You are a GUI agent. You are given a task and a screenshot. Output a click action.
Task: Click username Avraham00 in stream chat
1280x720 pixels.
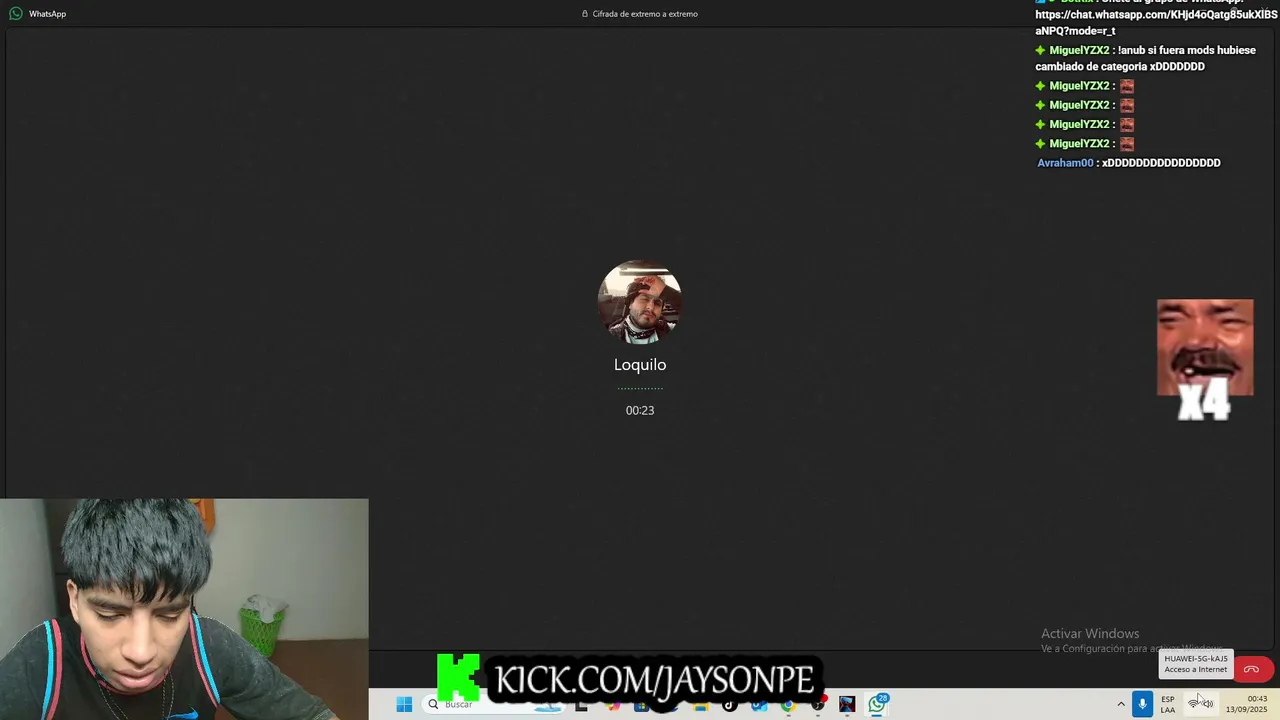pyautogui.click(x=1065, y=163)
